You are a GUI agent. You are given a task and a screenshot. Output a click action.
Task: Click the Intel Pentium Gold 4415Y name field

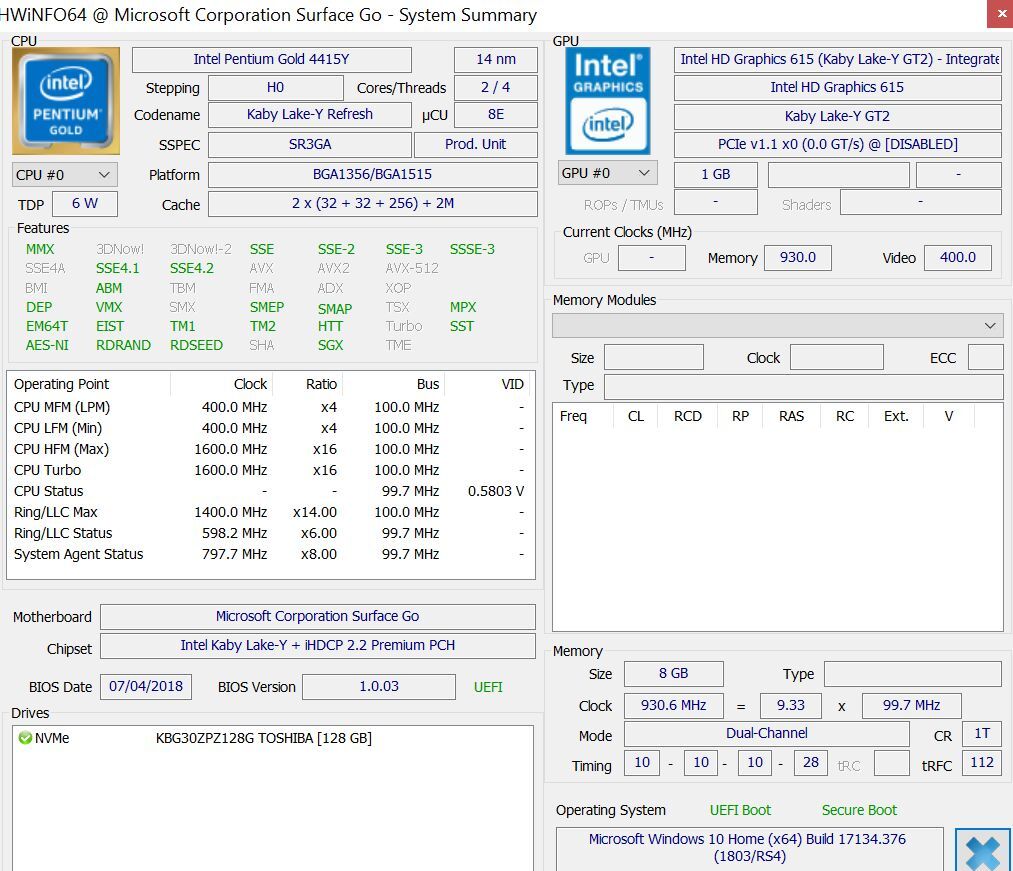[x=271, y=60]
